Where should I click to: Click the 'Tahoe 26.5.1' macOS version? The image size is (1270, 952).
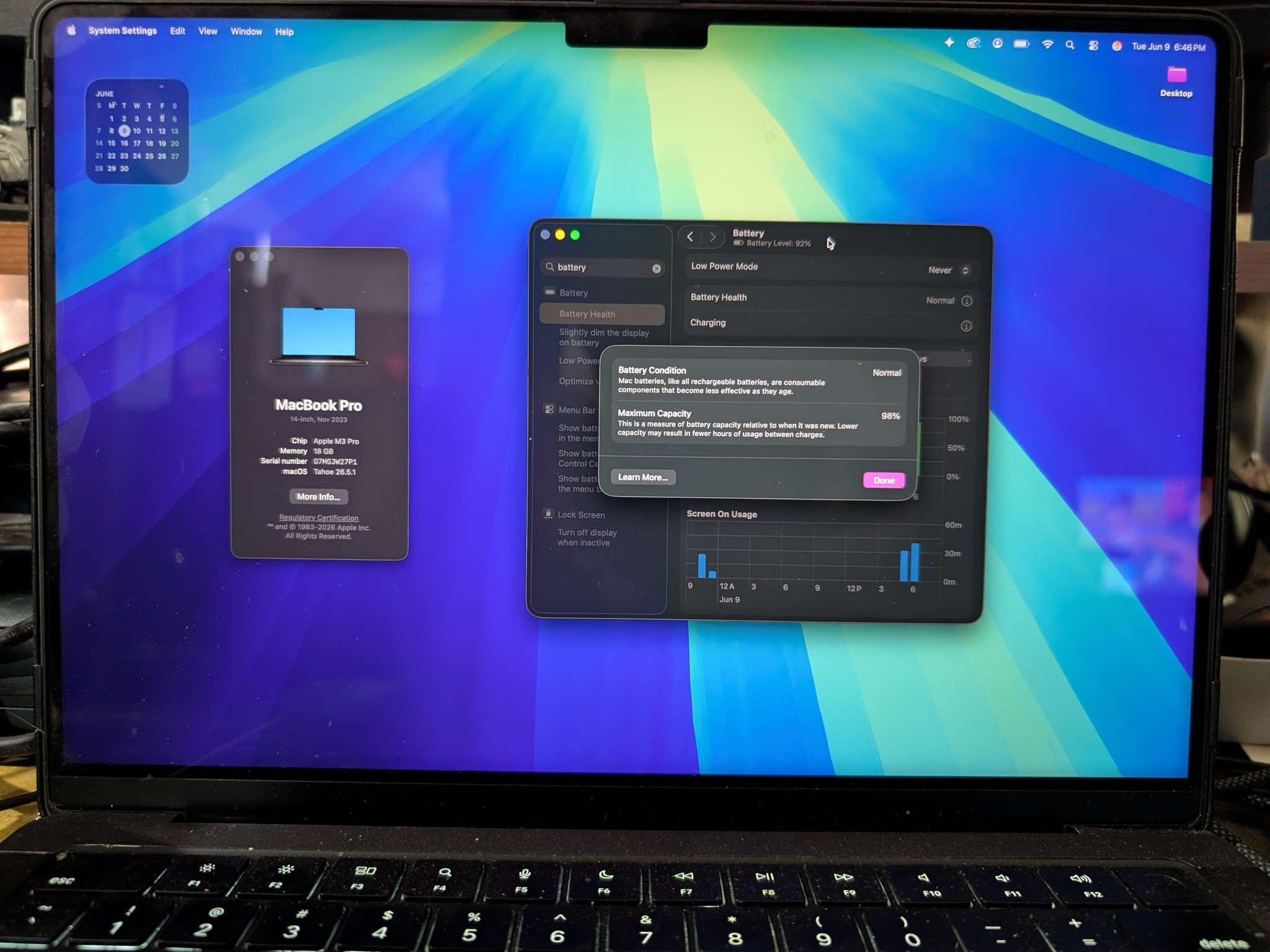[334, 472]
